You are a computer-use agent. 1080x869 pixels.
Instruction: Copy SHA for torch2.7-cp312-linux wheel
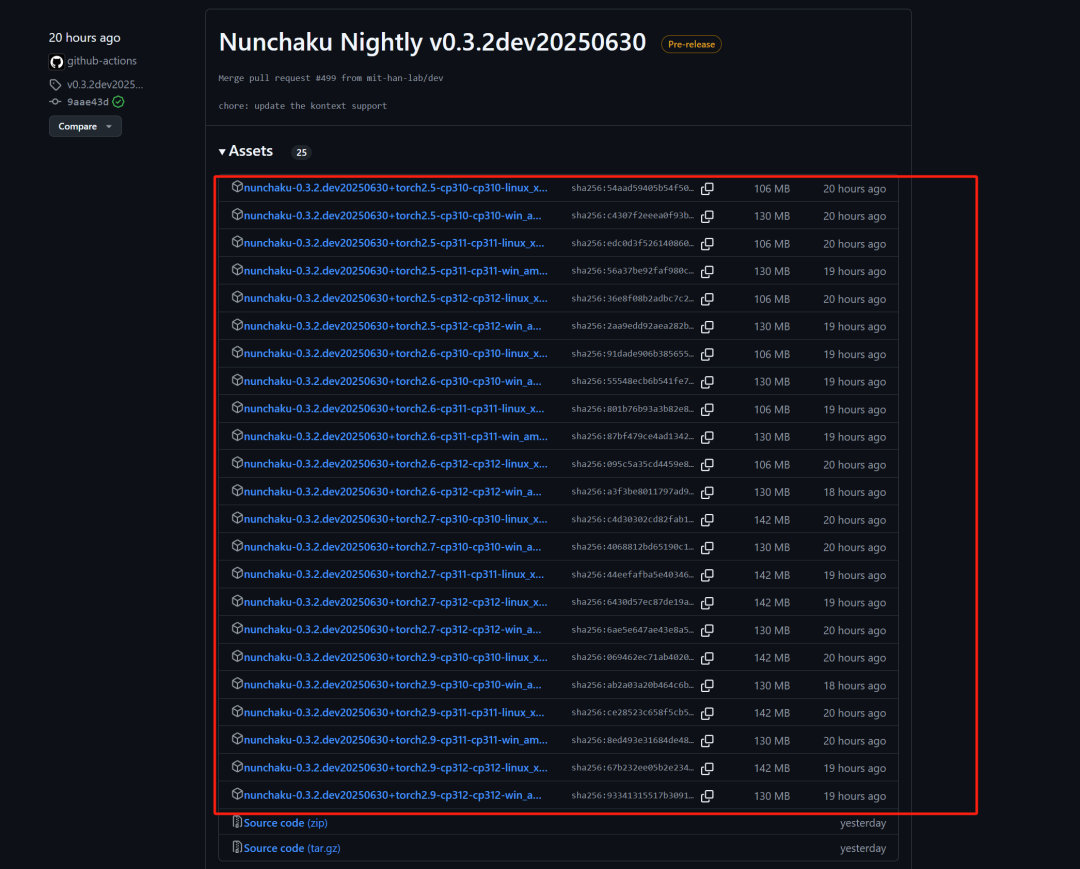coord(707,603)
